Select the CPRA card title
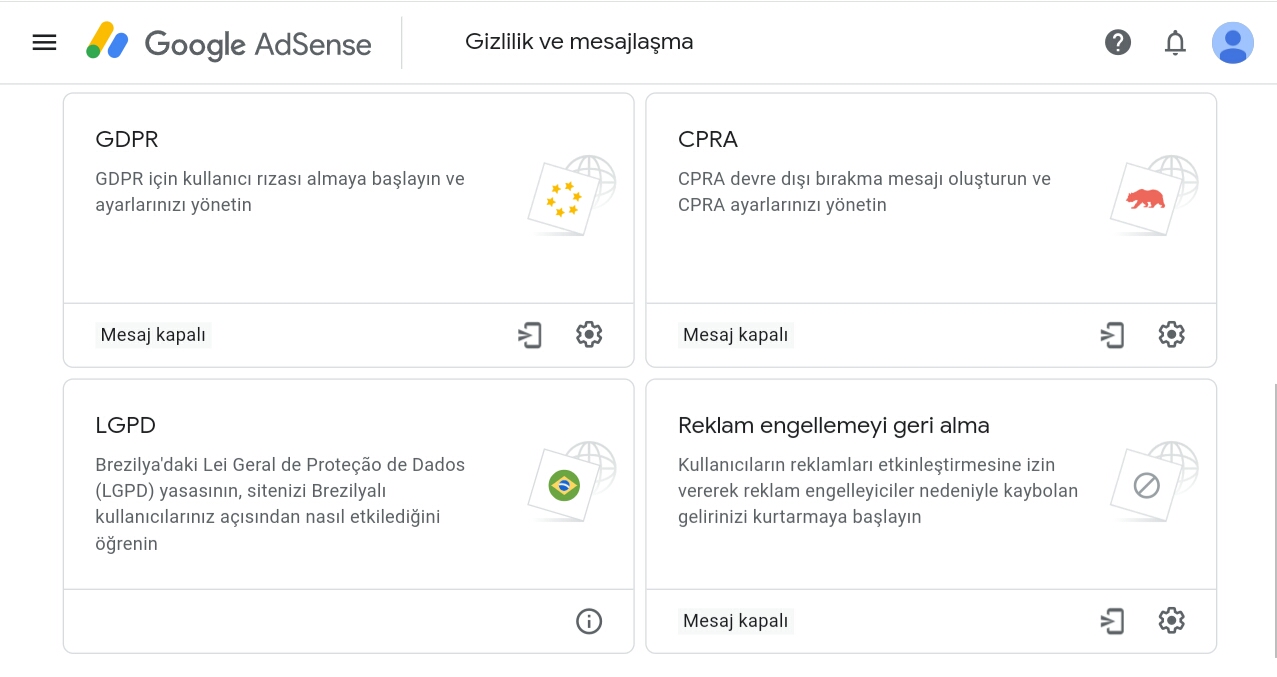 [x=708, y=139]
